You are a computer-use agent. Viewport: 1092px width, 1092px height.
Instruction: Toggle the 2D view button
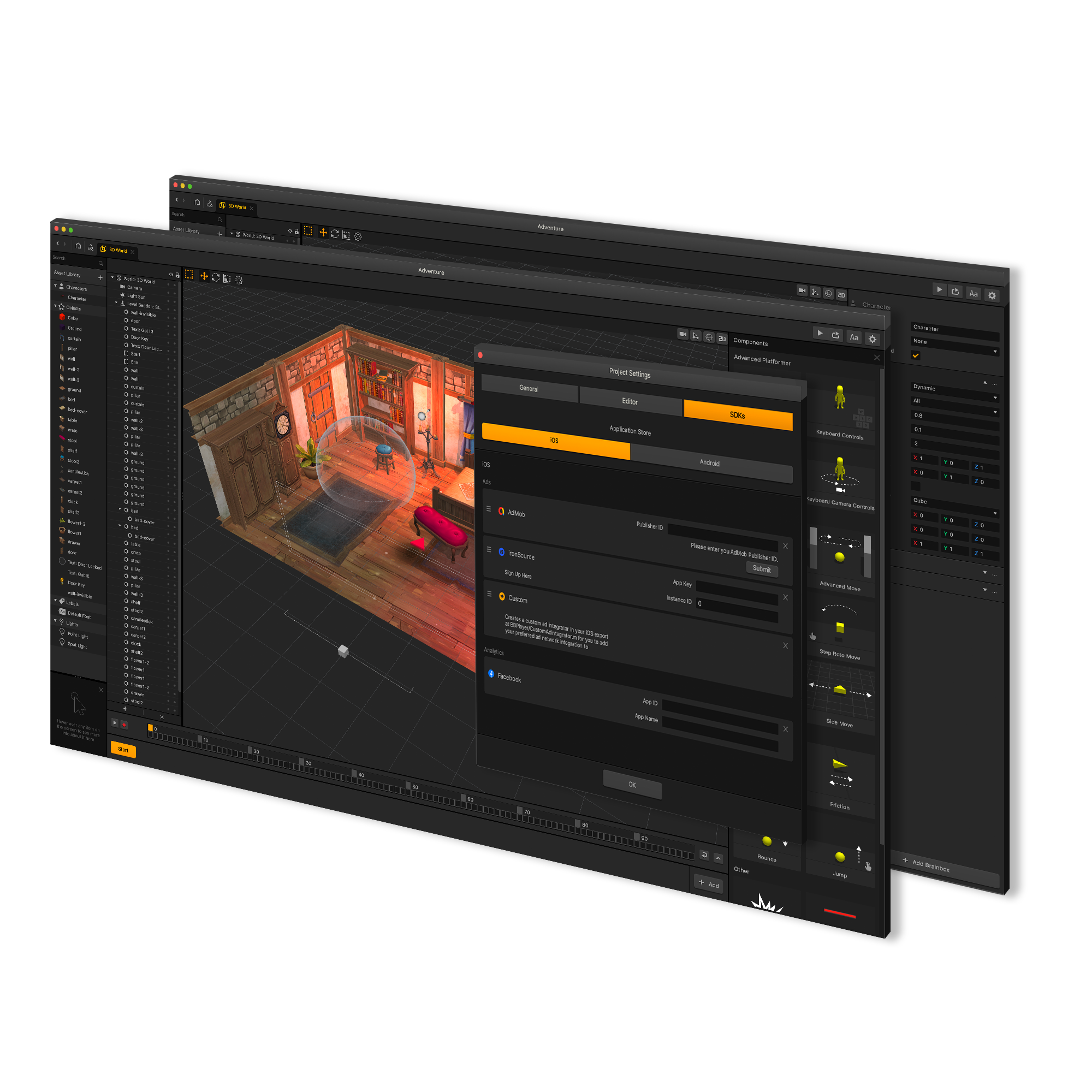(x=722, y=339)
